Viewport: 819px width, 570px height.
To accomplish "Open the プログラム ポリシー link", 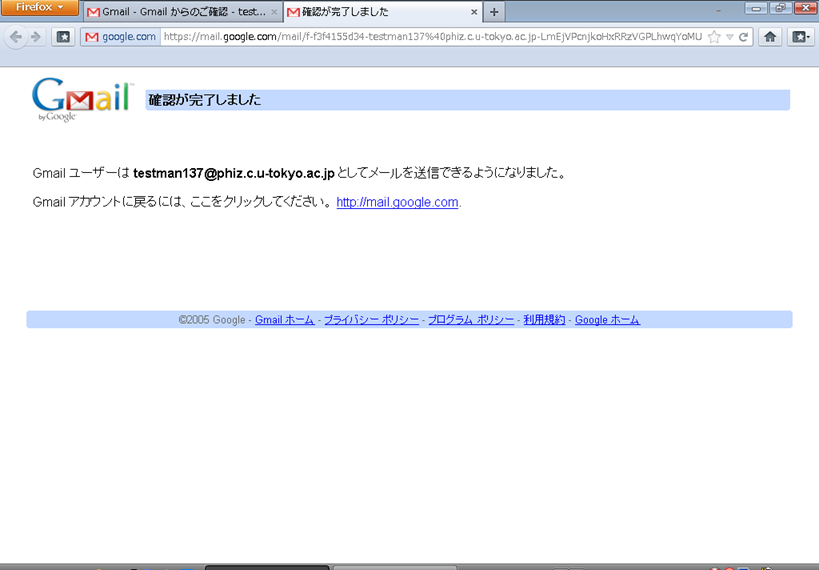I will (471, 320).
